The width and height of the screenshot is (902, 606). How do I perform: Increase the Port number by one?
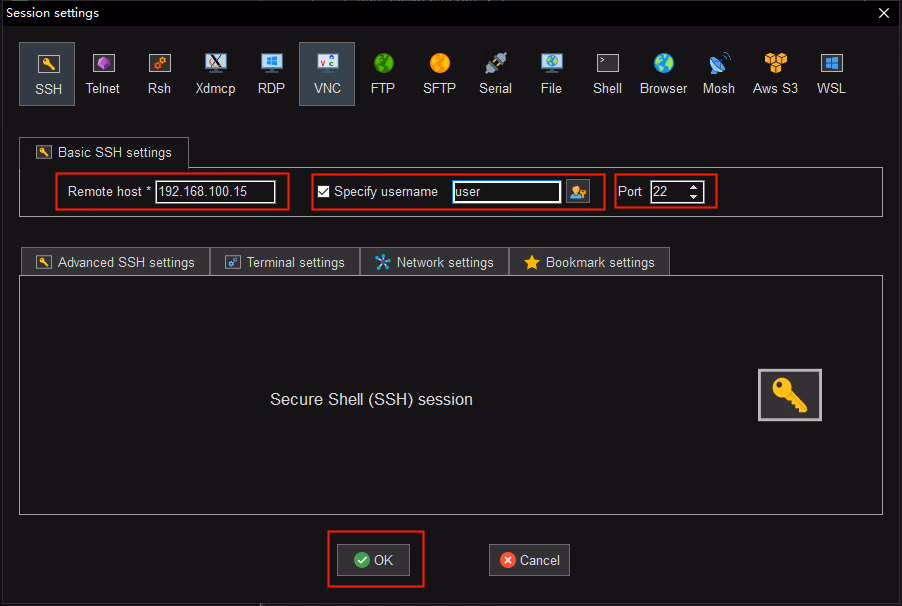pos(694,187)
